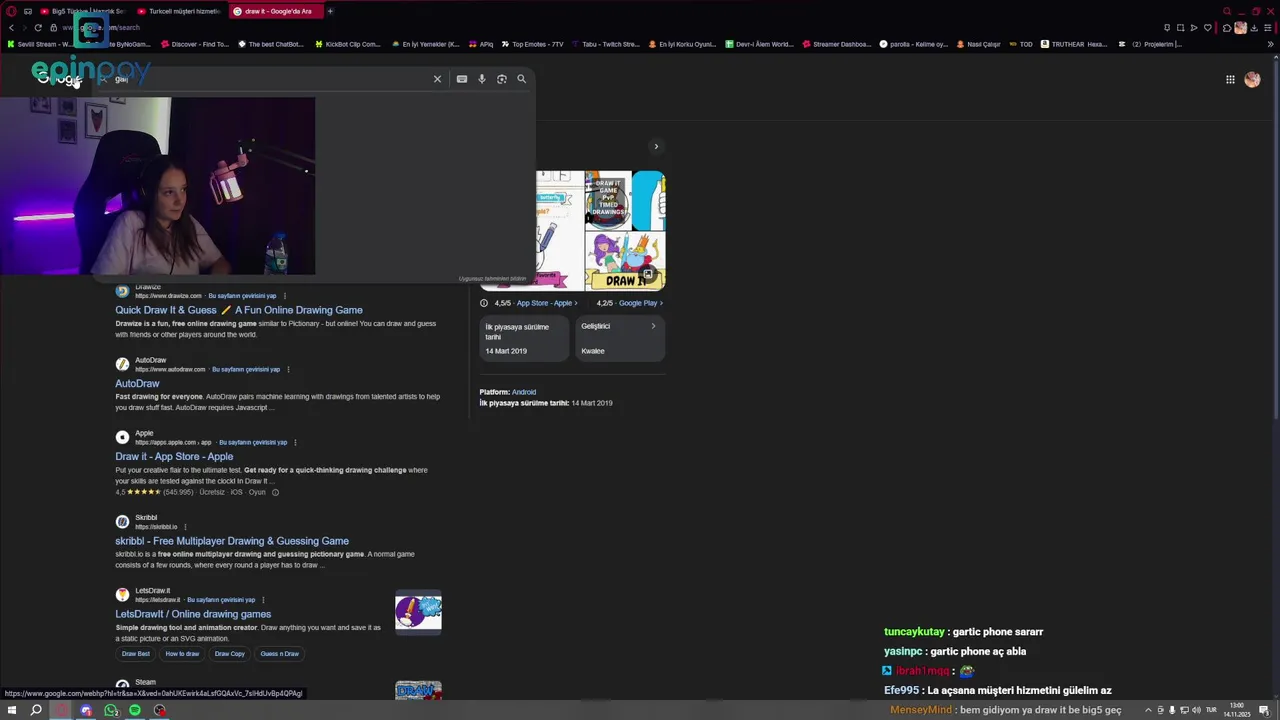Open Quick Draw It & Guess result
1280x720 pixels.
(x=239, y=310)
